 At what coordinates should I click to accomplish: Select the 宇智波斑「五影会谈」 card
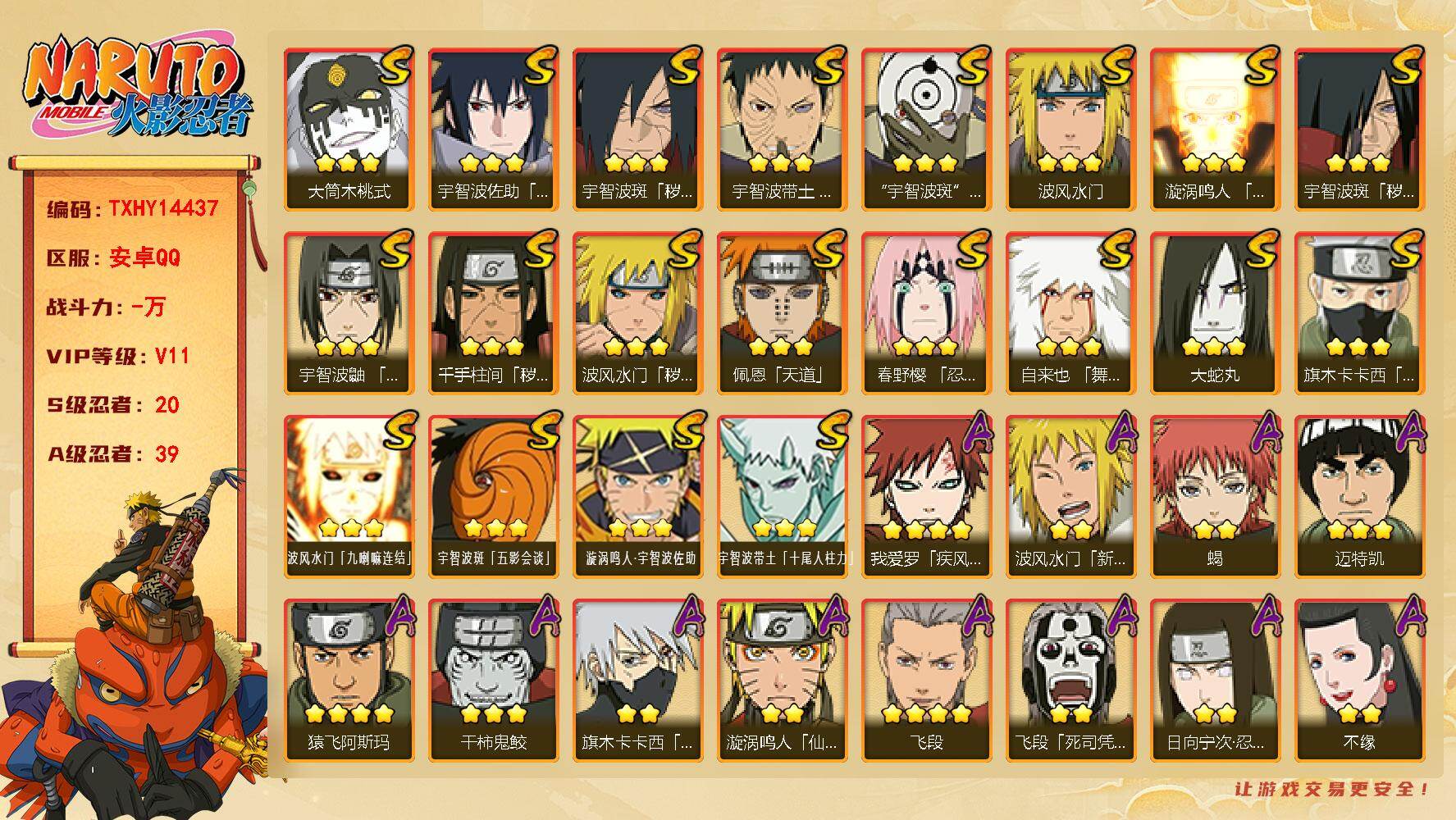[493, 497]
